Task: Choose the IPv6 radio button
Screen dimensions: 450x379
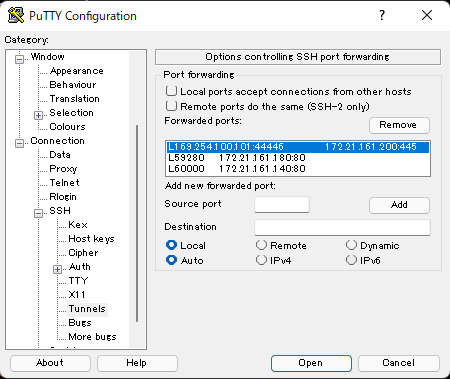Action: point(351,260)
